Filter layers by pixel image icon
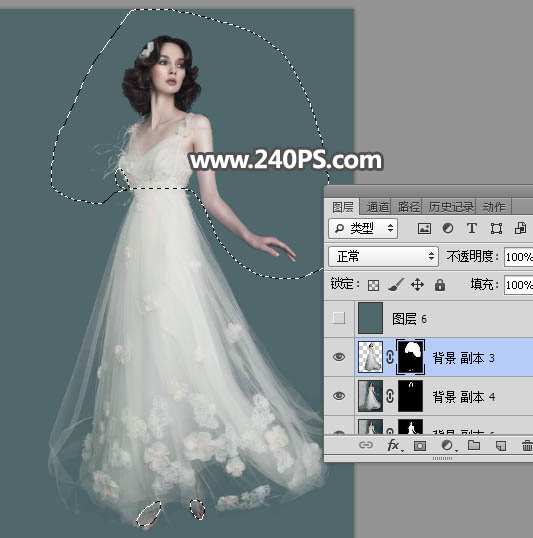533x538 pixels. (424, 229)
